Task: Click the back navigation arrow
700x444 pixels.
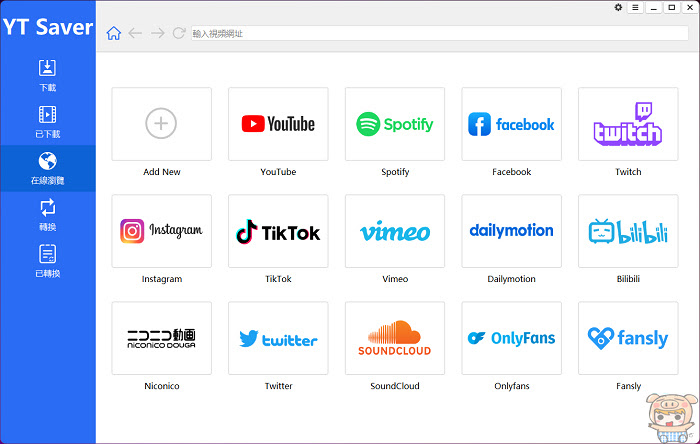Action: coord(135,33)
